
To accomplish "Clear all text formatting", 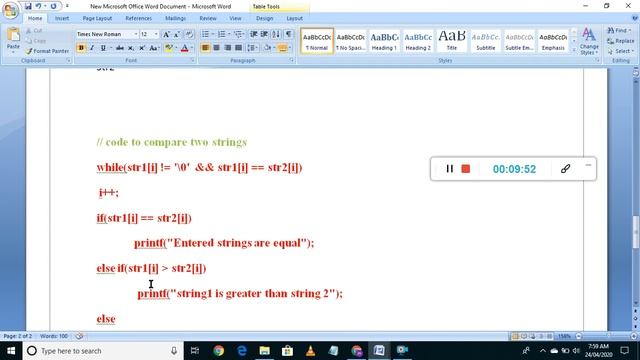I will pos(189,34).
